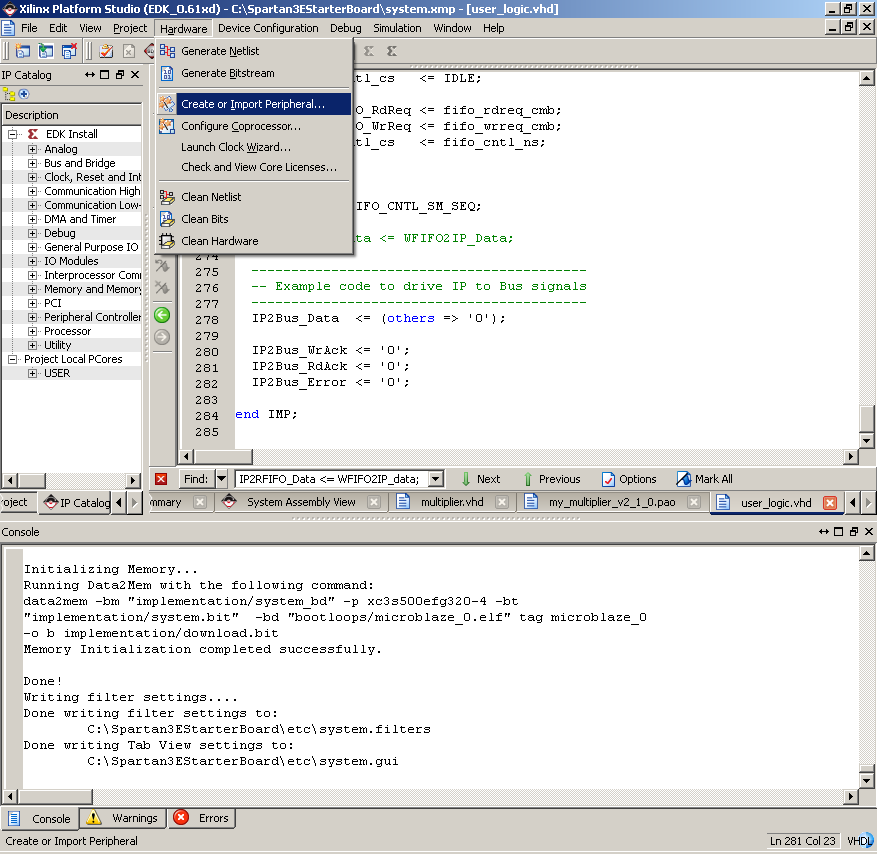Expand the Analog category
Screen dimensions: 877x854
(x=32, y=149)
